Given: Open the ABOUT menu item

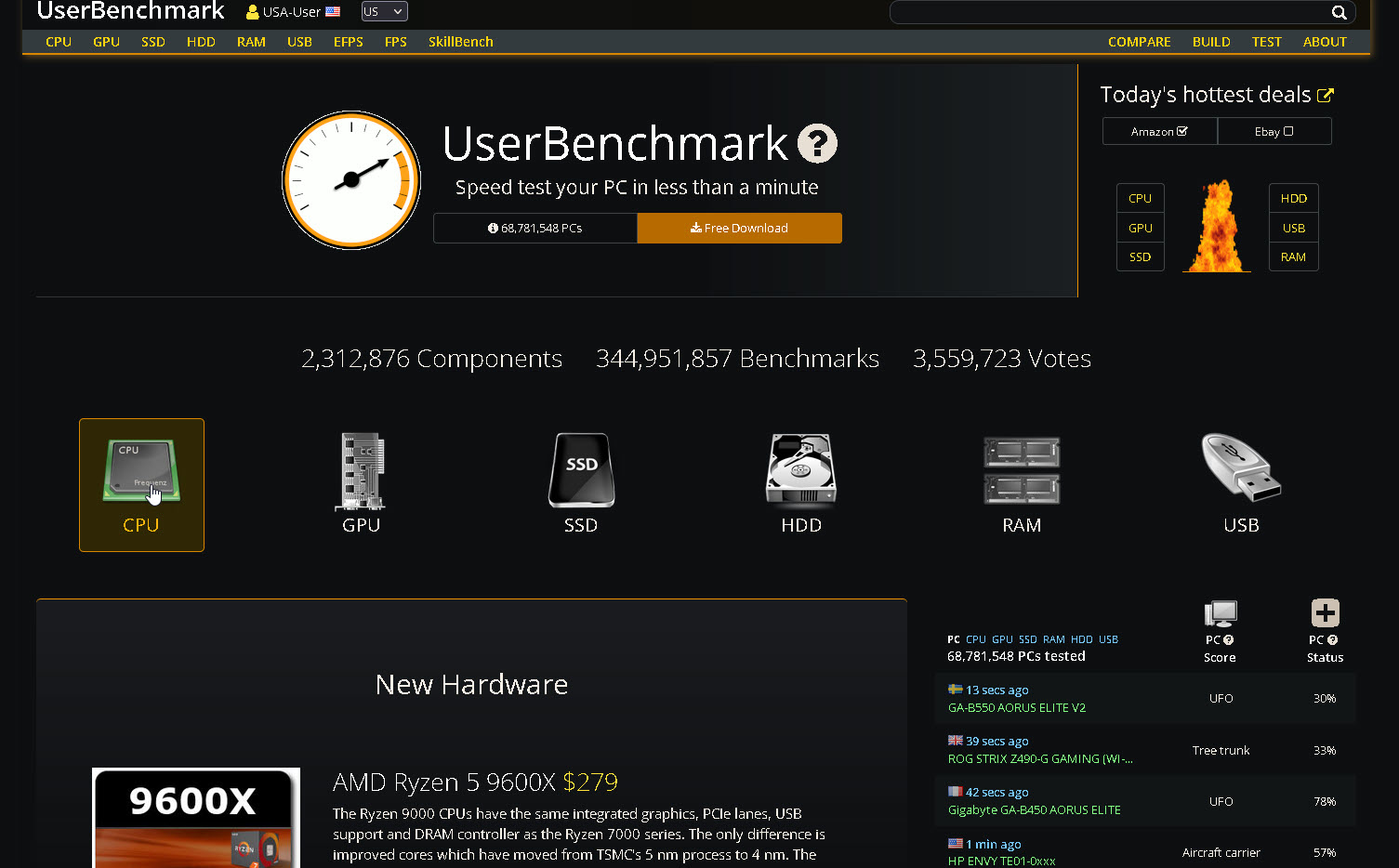Looking at the screenshot, I should pos(1325,42).
